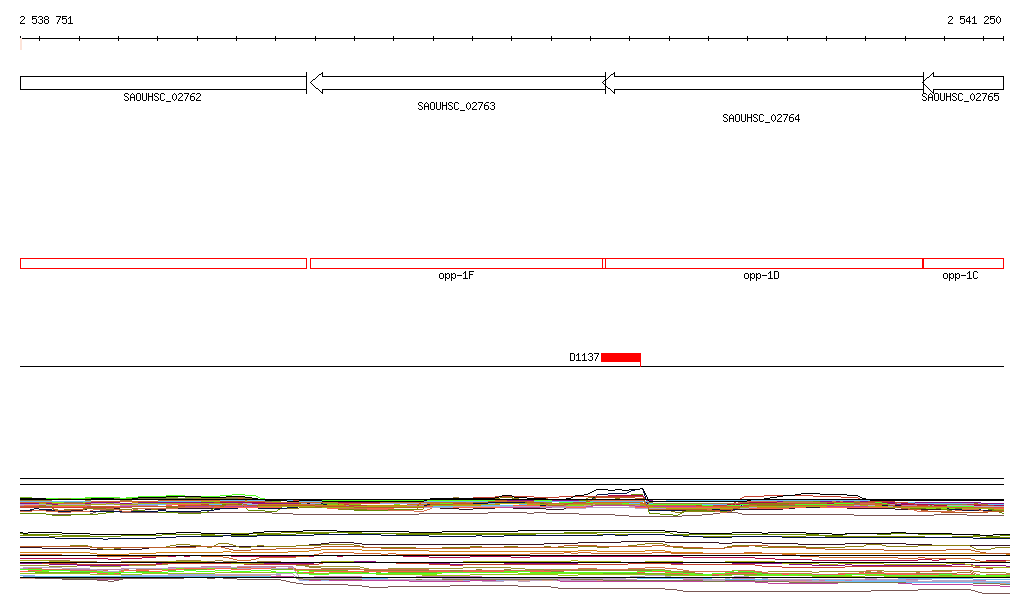Click the SAOUHSC_02762 gene box
1024x611 pixels.
click(163, 83)
